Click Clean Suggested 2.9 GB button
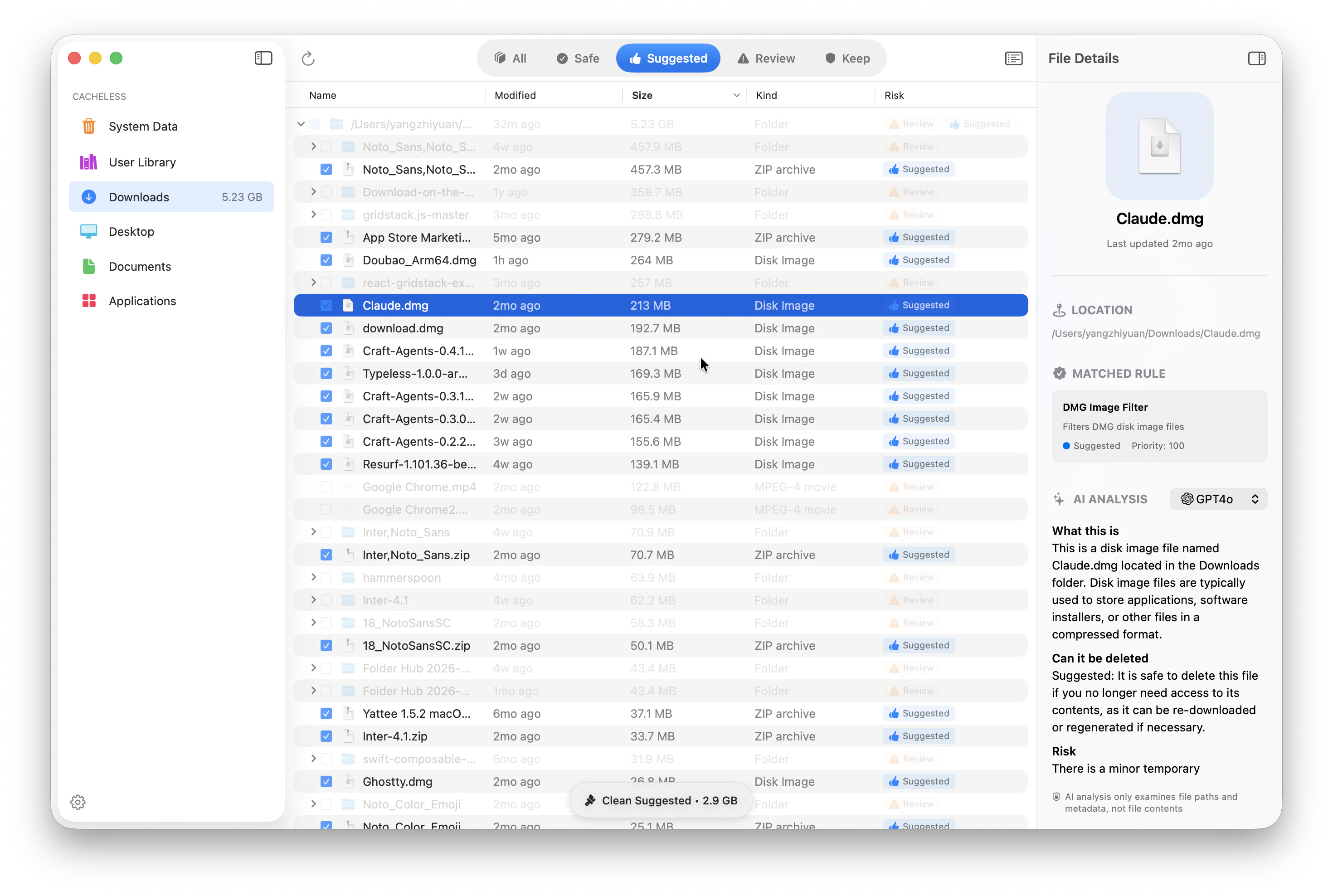The width and height of the screenshot is (1333, 896). [x=661, y=801]
